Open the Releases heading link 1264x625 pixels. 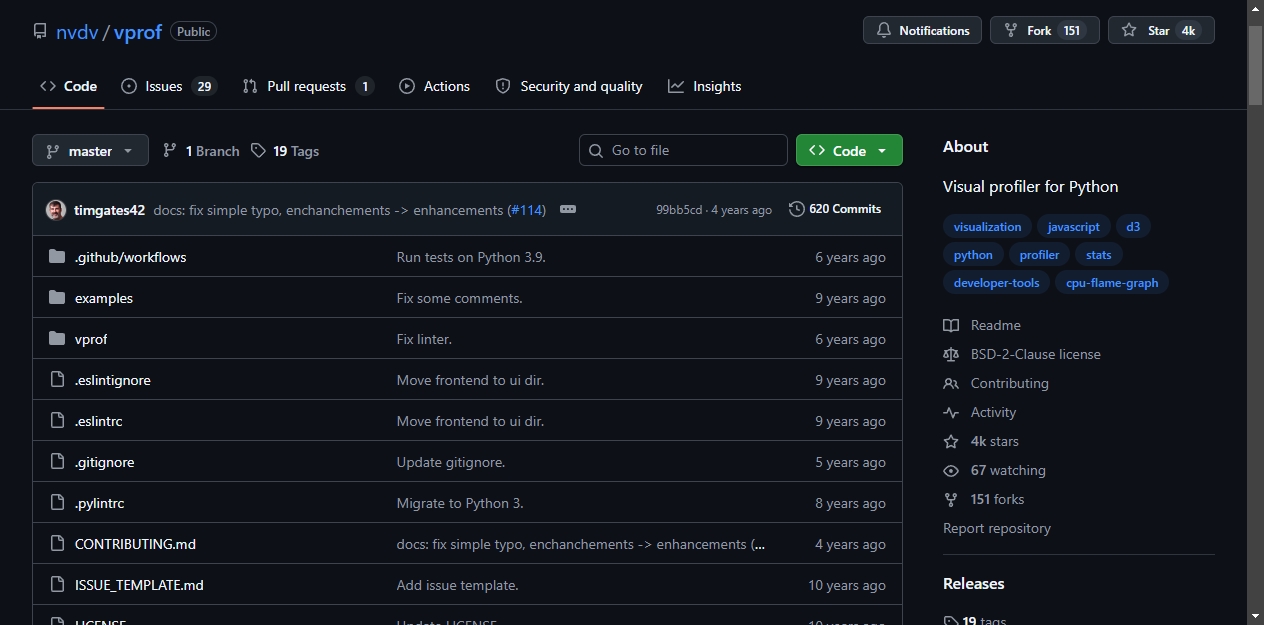click(973, 583)
